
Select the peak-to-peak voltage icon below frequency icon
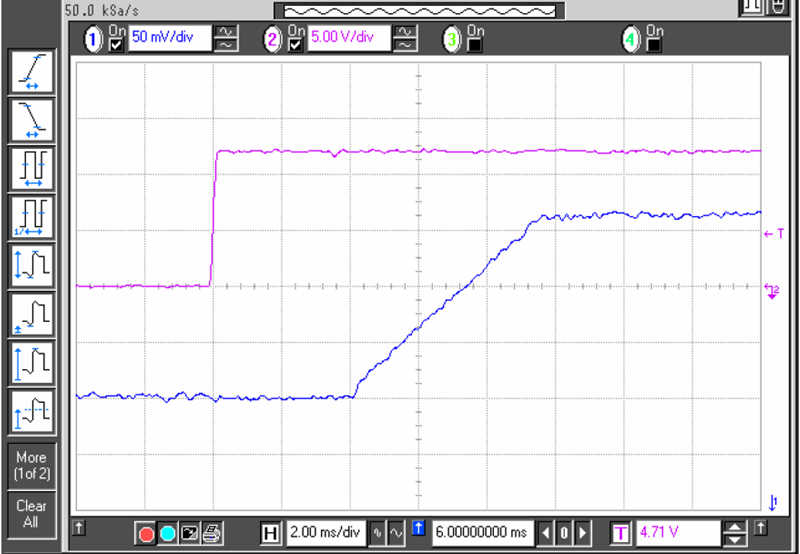(32, 266)
